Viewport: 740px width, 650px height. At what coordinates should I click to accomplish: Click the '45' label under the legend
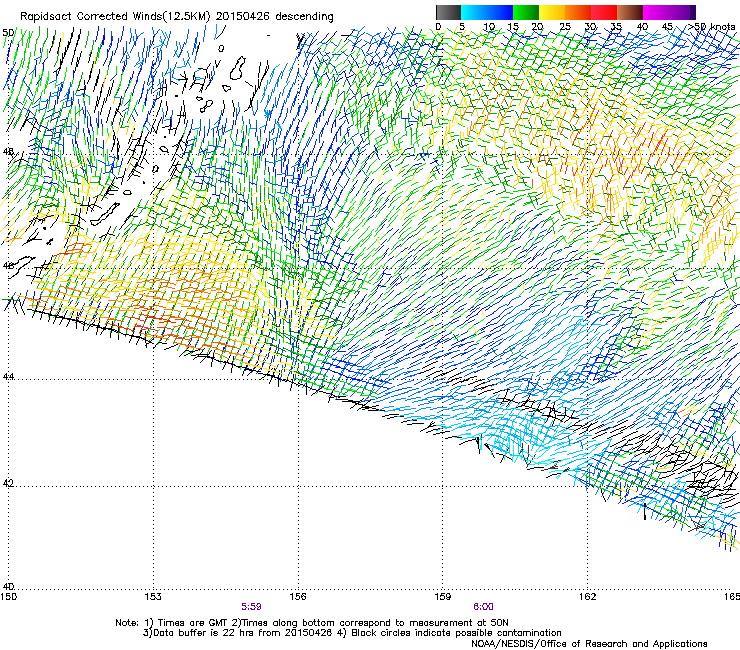tap(667, 27)
